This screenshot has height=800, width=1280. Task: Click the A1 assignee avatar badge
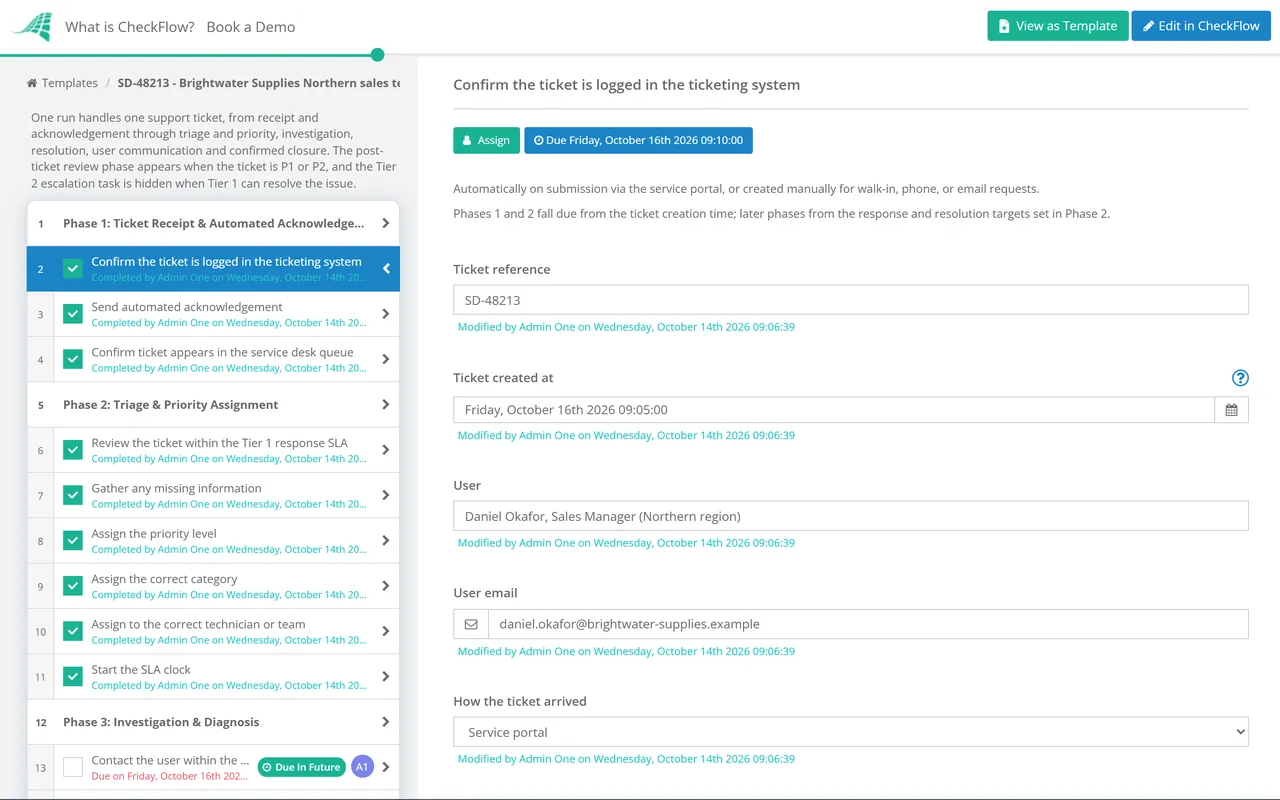362,767
